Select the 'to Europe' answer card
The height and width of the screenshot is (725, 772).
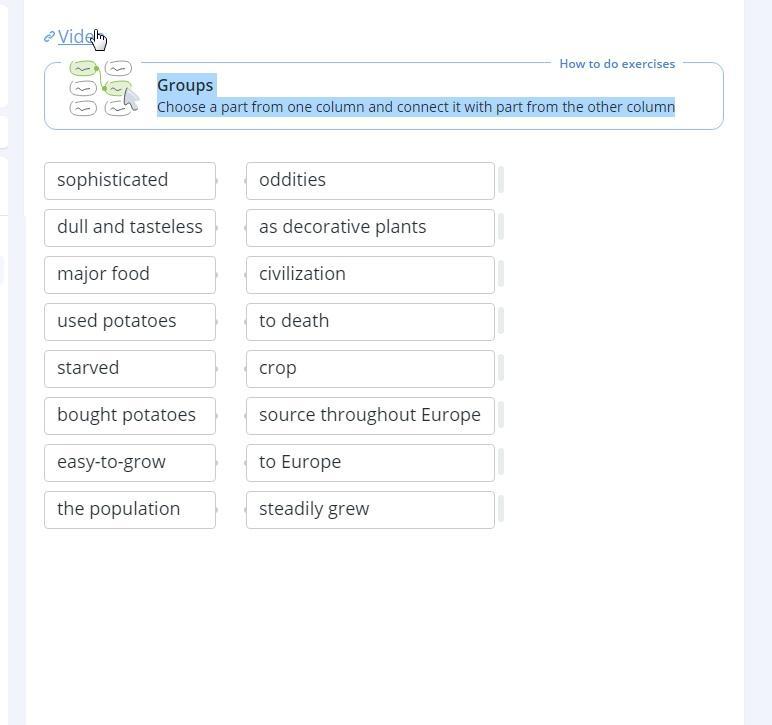[x=370, y=463]
